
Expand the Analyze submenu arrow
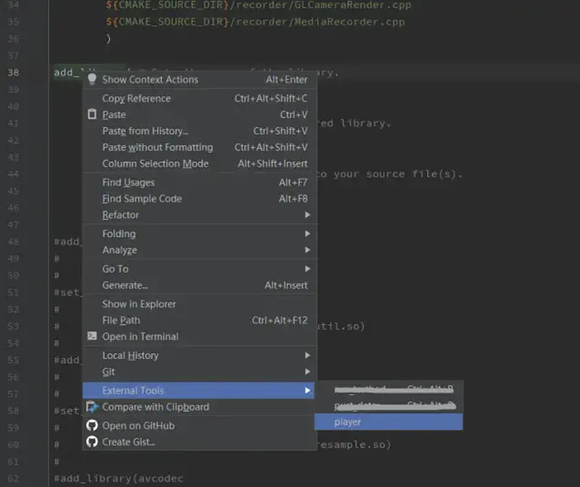coord(307,250)
